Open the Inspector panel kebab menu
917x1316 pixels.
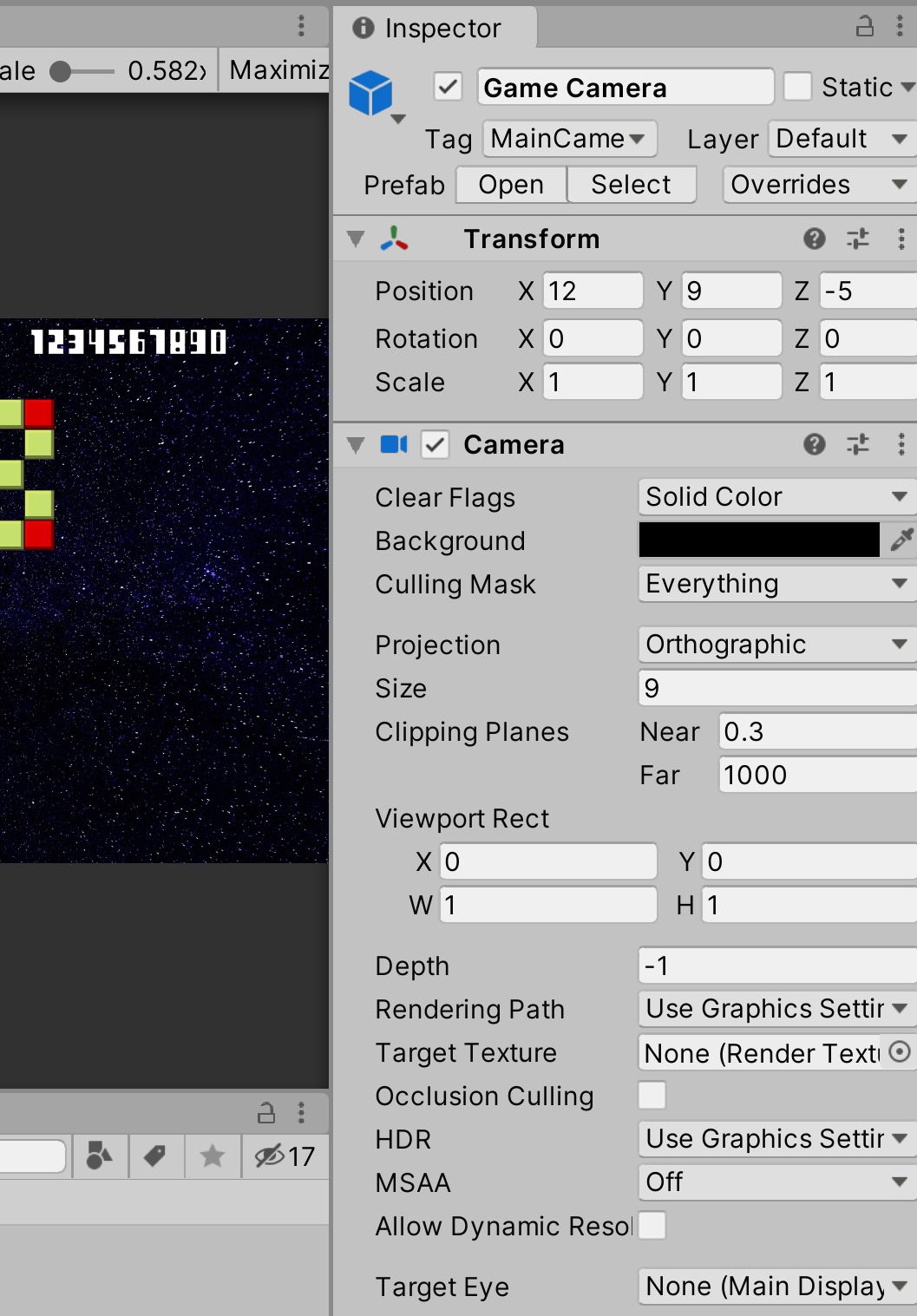point(900,27)
